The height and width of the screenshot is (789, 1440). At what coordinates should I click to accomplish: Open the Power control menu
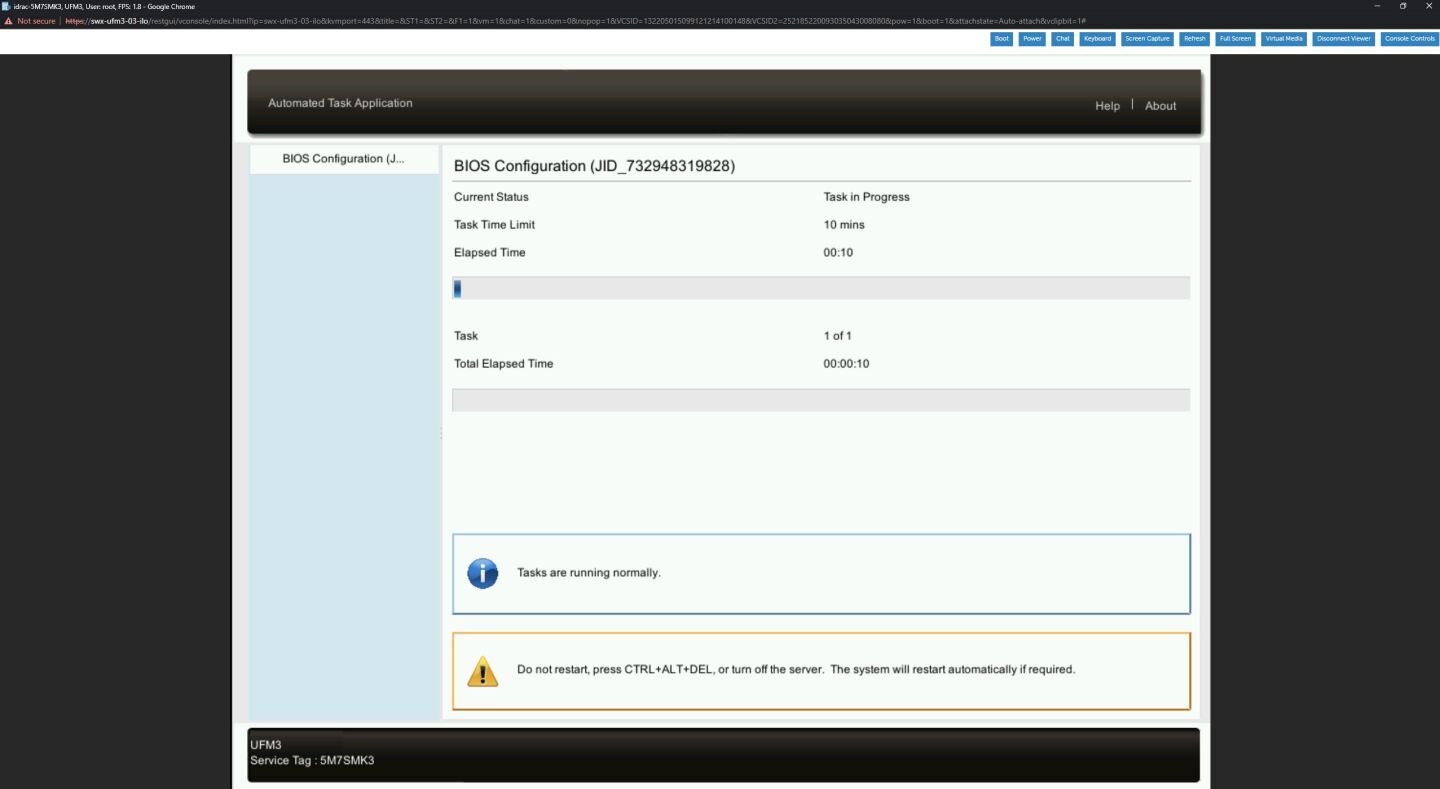click(x=1032, y=39)
